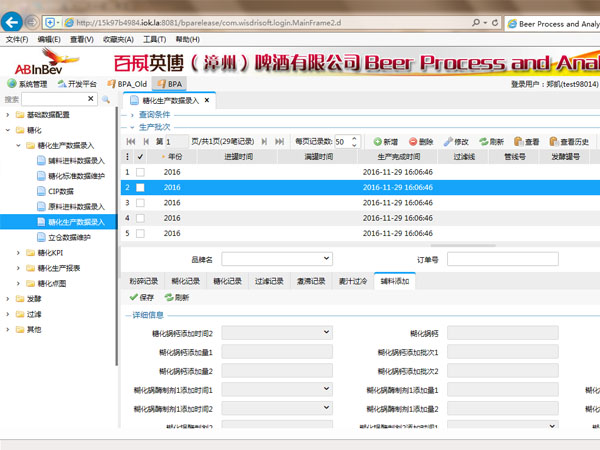Select CIP数据 in the navigation tree
This screenshot has height=450, width=600.
(x=60, y=191)
